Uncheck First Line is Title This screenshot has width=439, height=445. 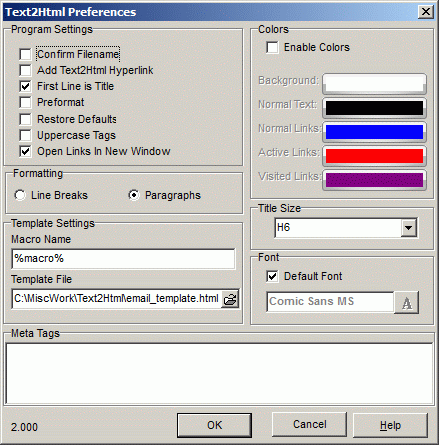tap(25, 86)
